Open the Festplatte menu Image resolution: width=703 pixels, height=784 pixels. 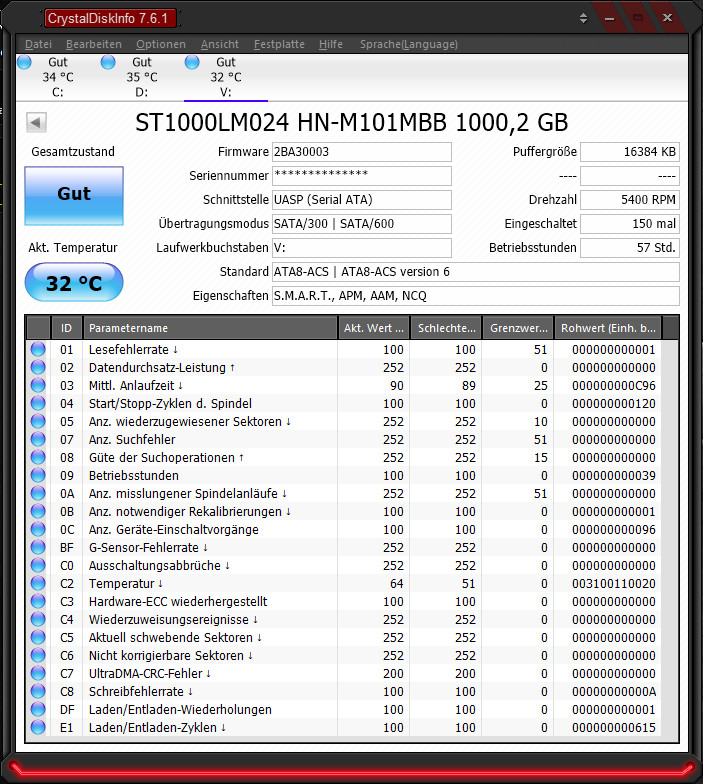tap(279, 44)
